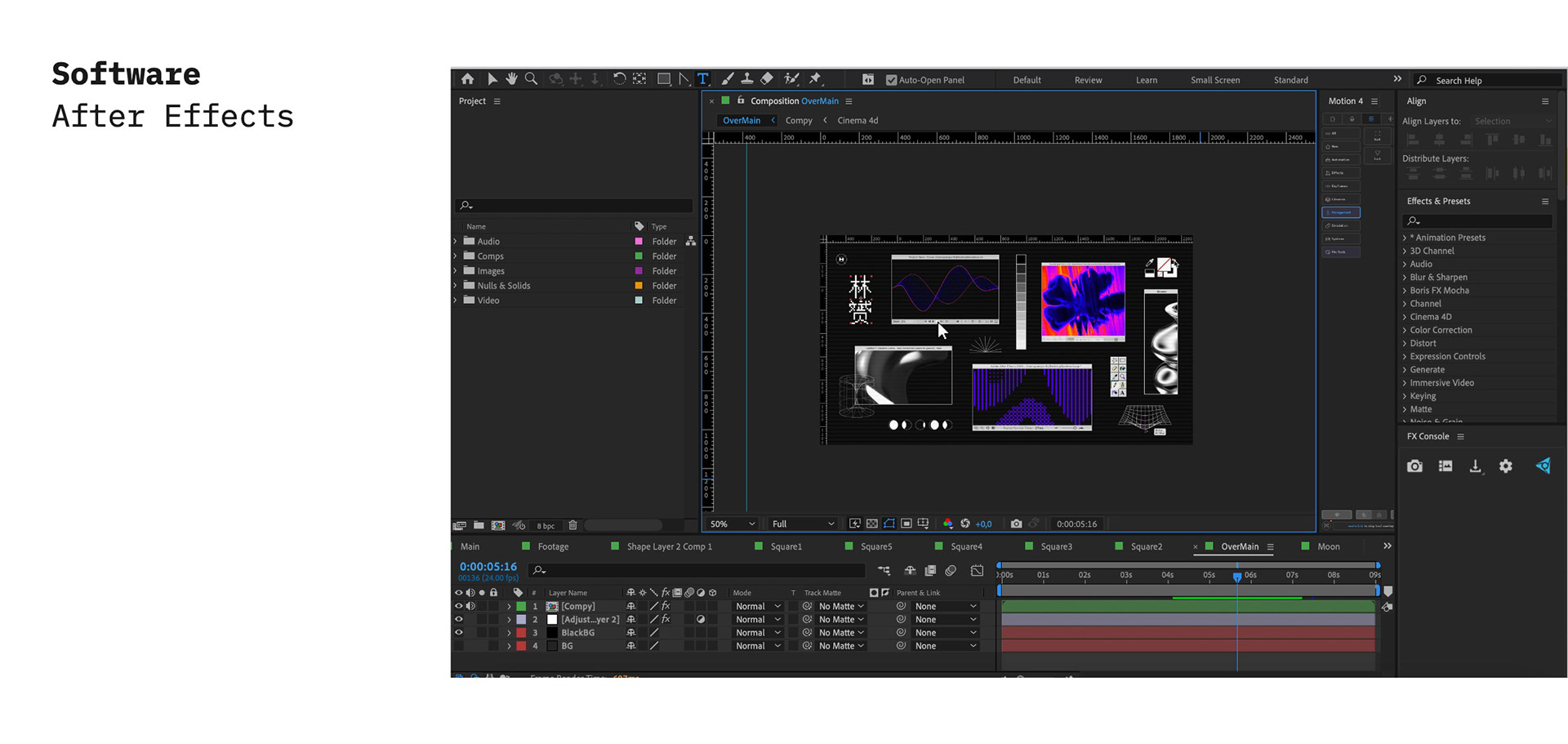Open blending Mode dropdown for BlackBG layer

pyautogui.click(x=757, y=632)
